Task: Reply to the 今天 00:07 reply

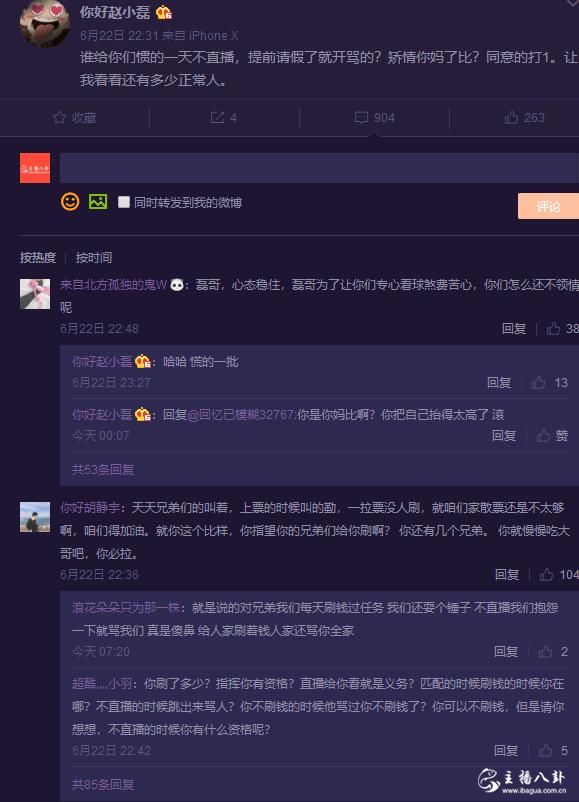Action: (504, 435)
